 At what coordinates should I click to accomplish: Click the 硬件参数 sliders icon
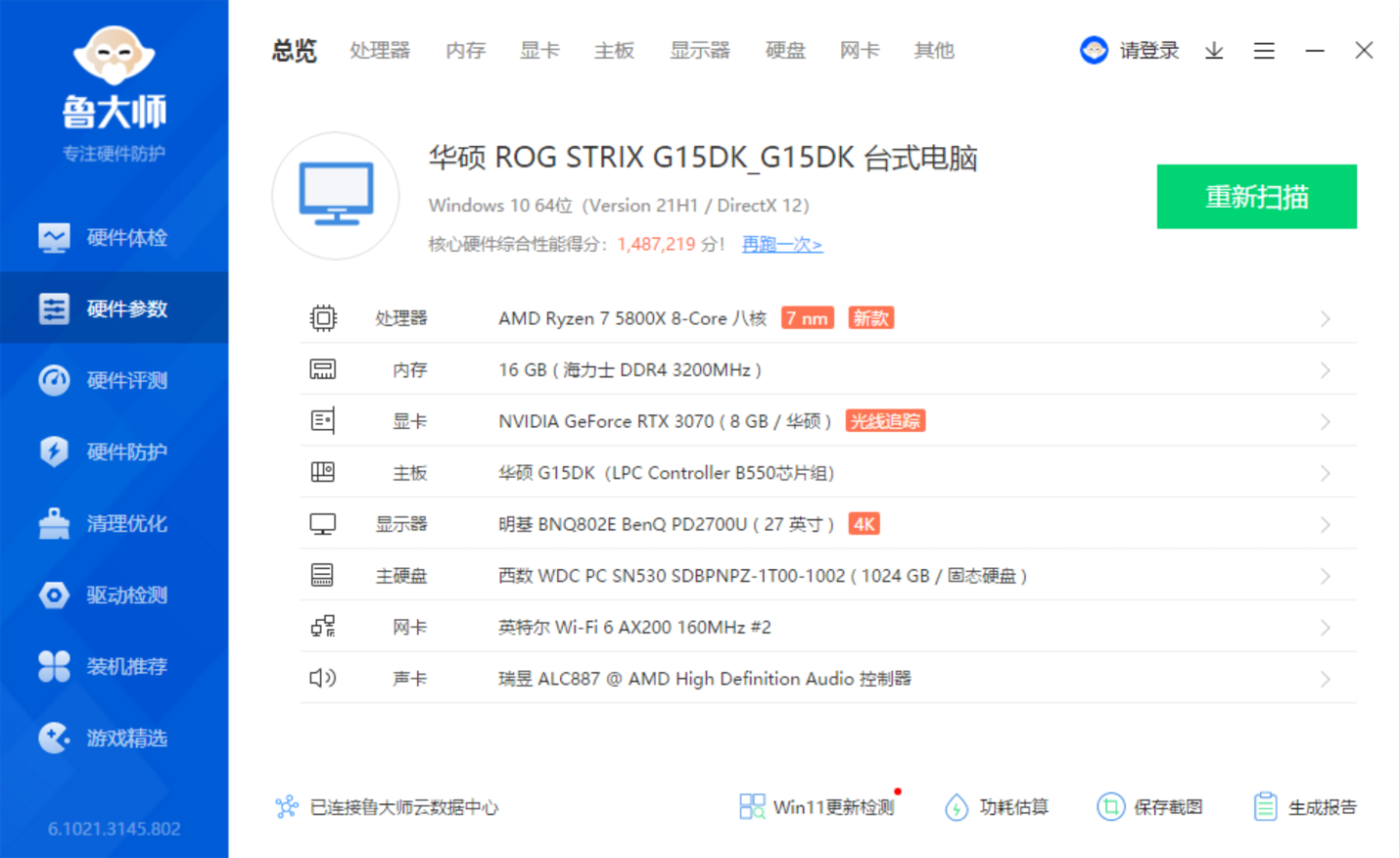[53, 308]
